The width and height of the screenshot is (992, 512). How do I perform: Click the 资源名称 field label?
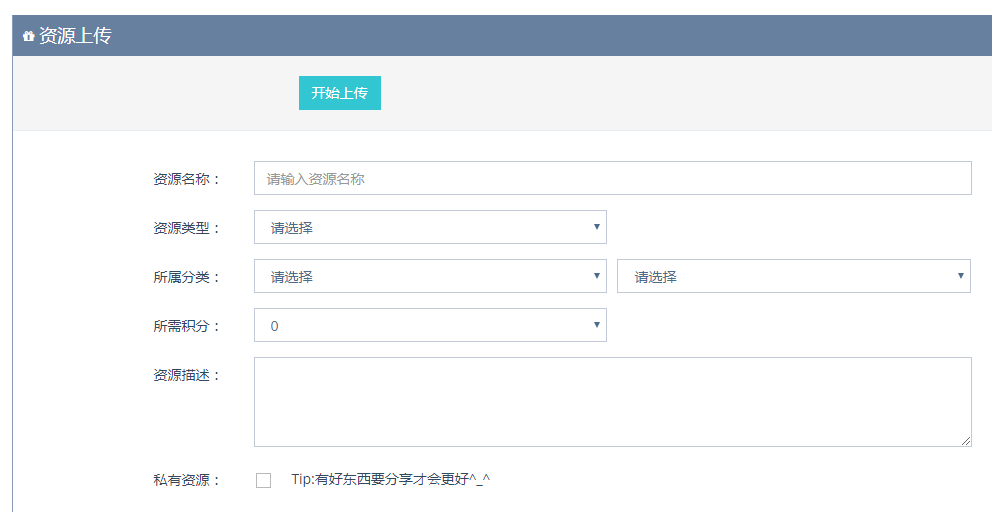(186, 179)
